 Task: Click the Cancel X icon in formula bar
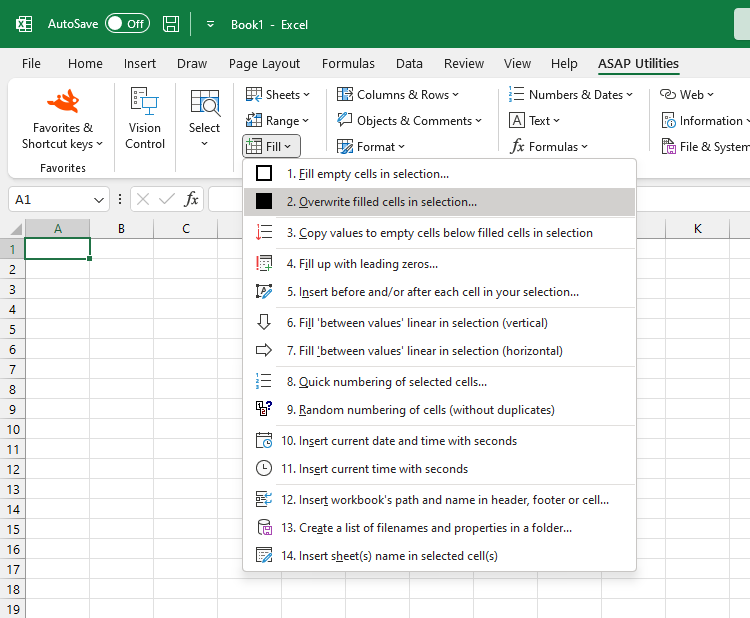(x=143, y=199)
